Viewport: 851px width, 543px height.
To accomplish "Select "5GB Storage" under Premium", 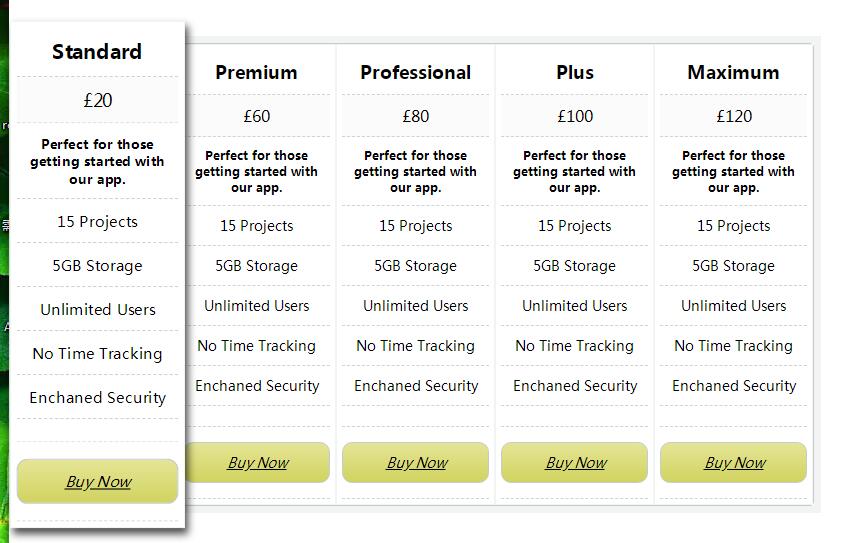I will 257,266.
